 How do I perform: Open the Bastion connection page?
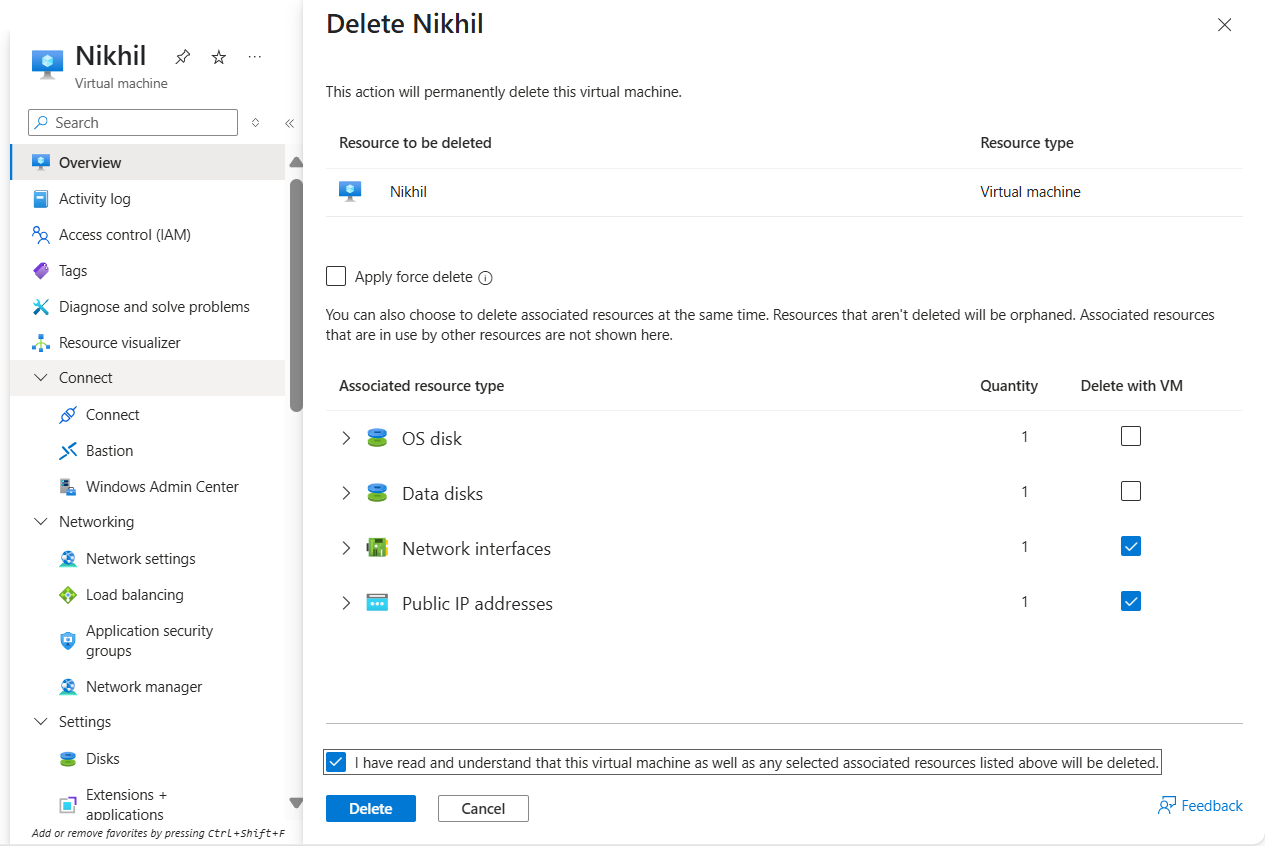(148, 451)
